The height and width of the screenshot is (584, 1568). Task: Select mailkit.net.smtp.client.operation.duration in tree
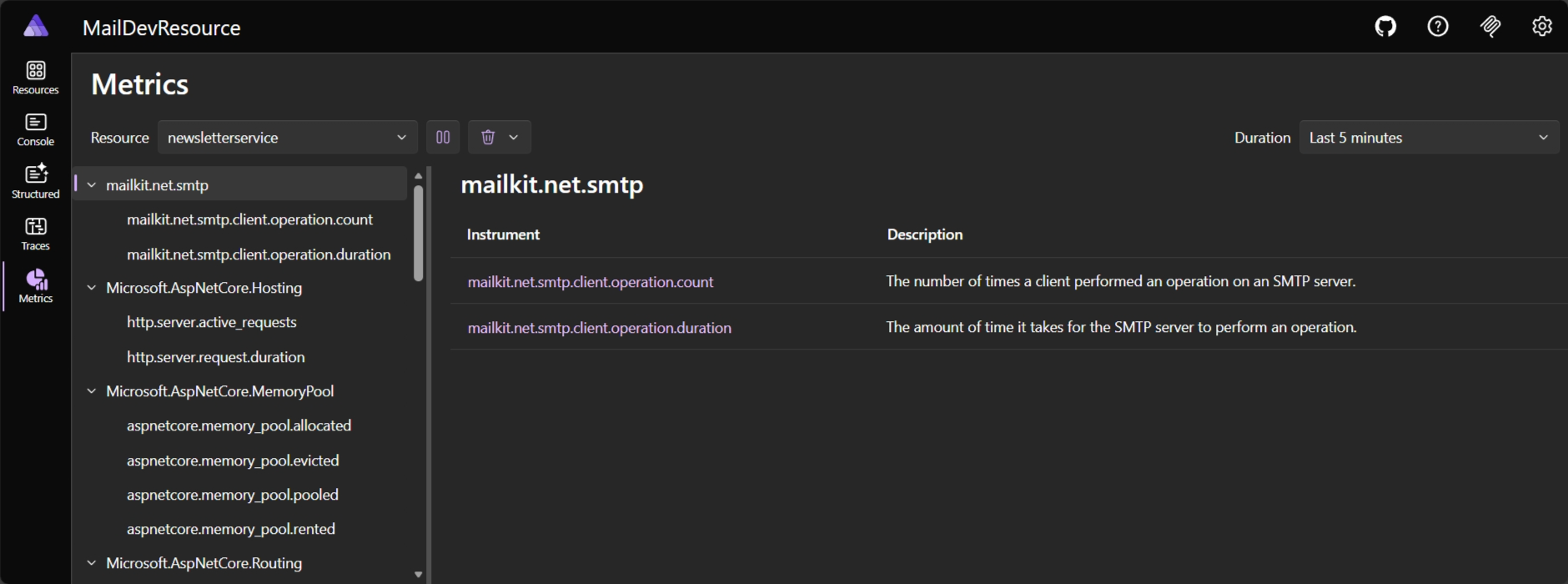pos(259,254)
